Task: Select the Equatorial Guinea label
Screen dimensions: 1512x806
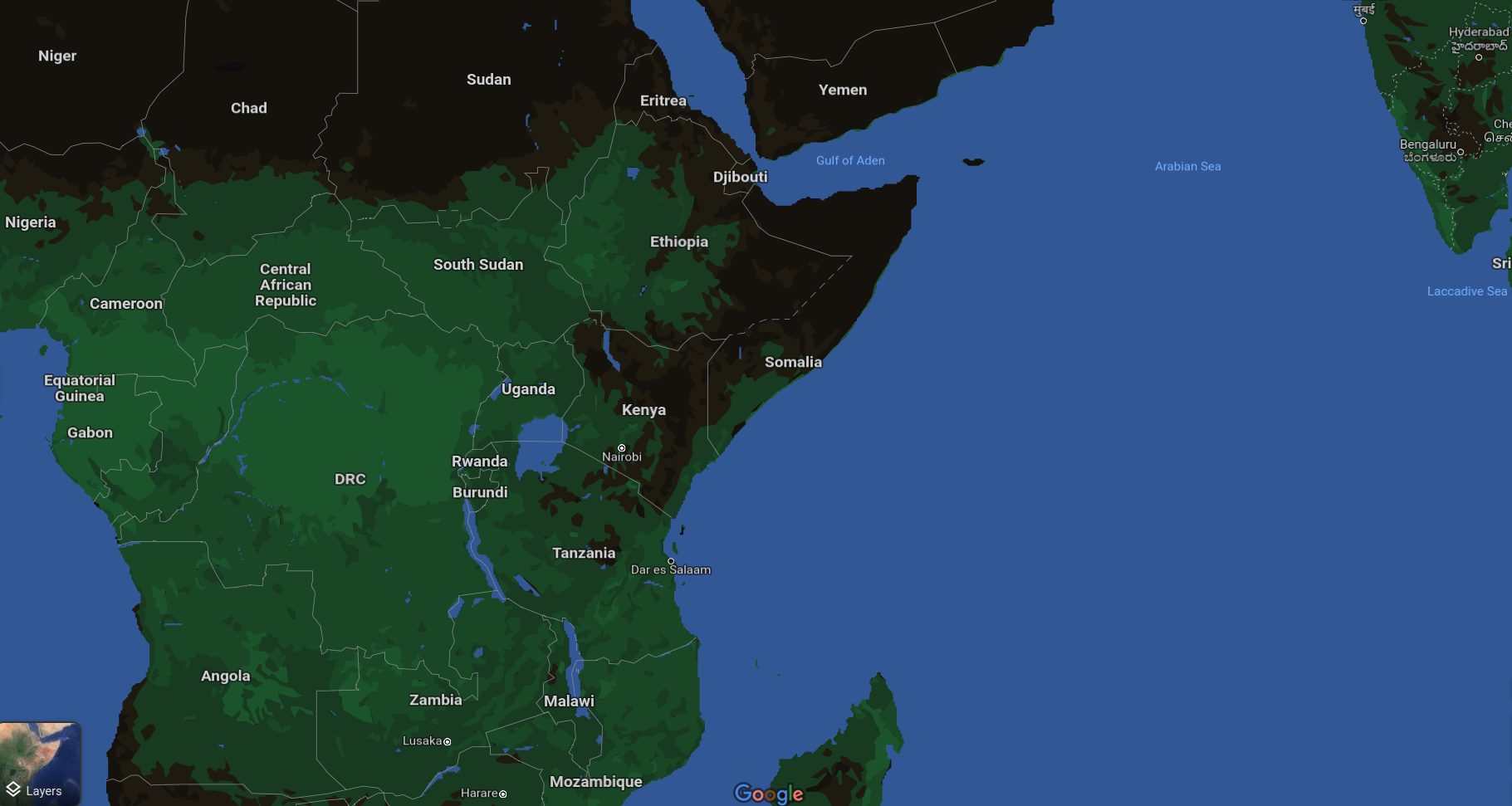Action: [80, 388]
